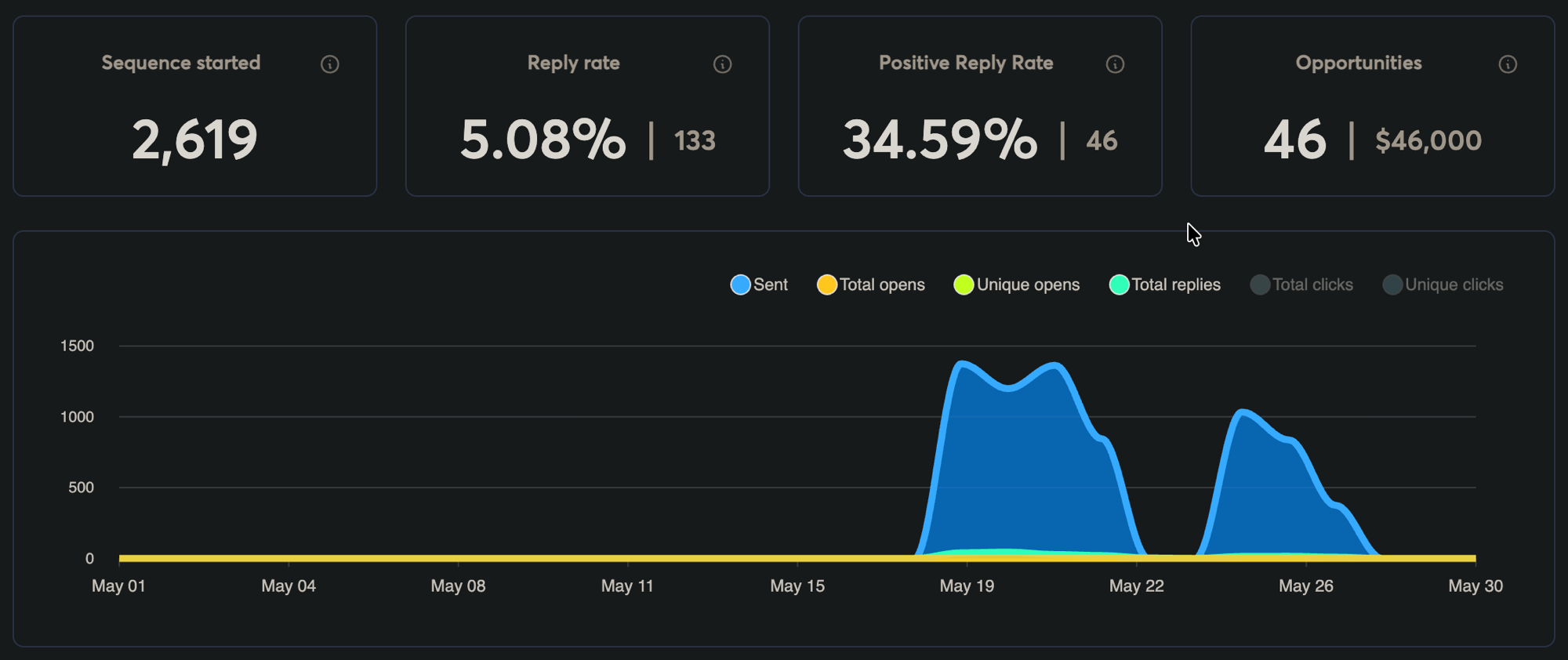Click the Opportunities card title
1568x660 pixels.
pos(1359,63)
